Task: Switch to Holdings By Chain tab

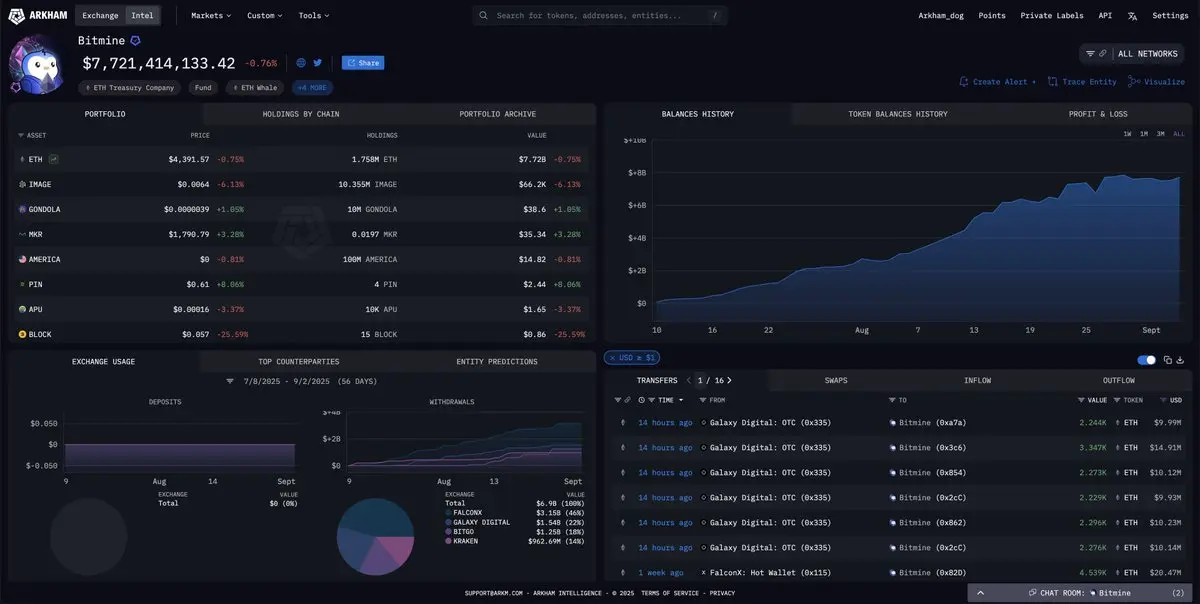Action: pos(301,114)
